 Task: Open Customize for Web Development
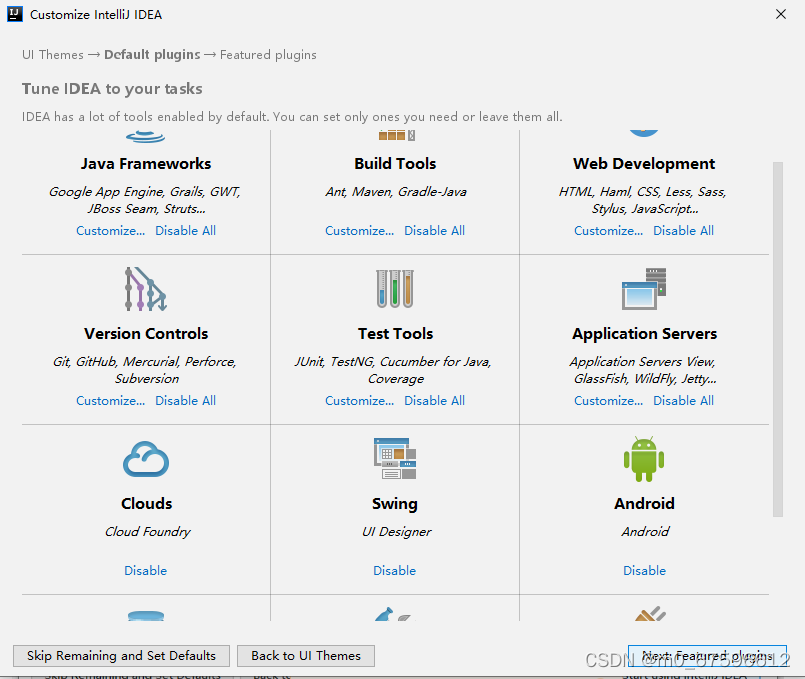pos(608,231)
